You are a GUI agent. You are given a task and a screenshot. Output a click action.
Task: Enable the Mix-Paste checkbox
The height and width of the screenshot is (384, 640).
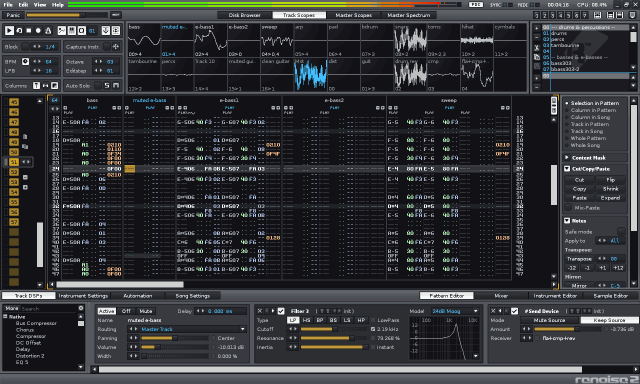[568, 208]
